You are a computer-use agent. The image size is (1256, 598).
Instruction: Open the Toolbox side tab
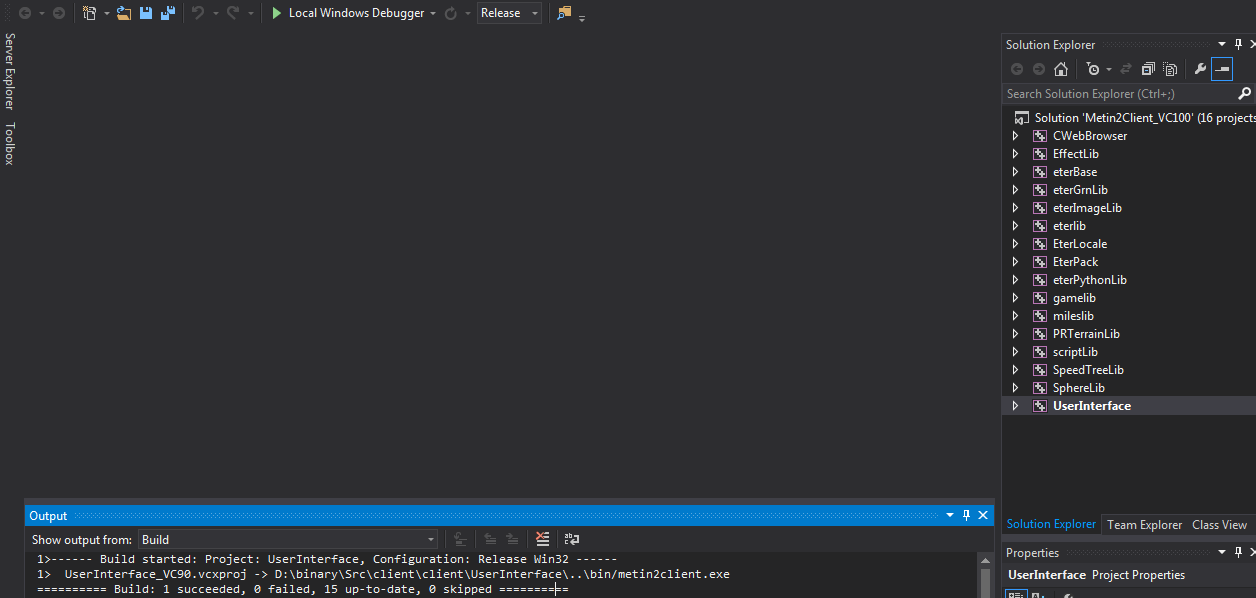(x=10, y=144)
